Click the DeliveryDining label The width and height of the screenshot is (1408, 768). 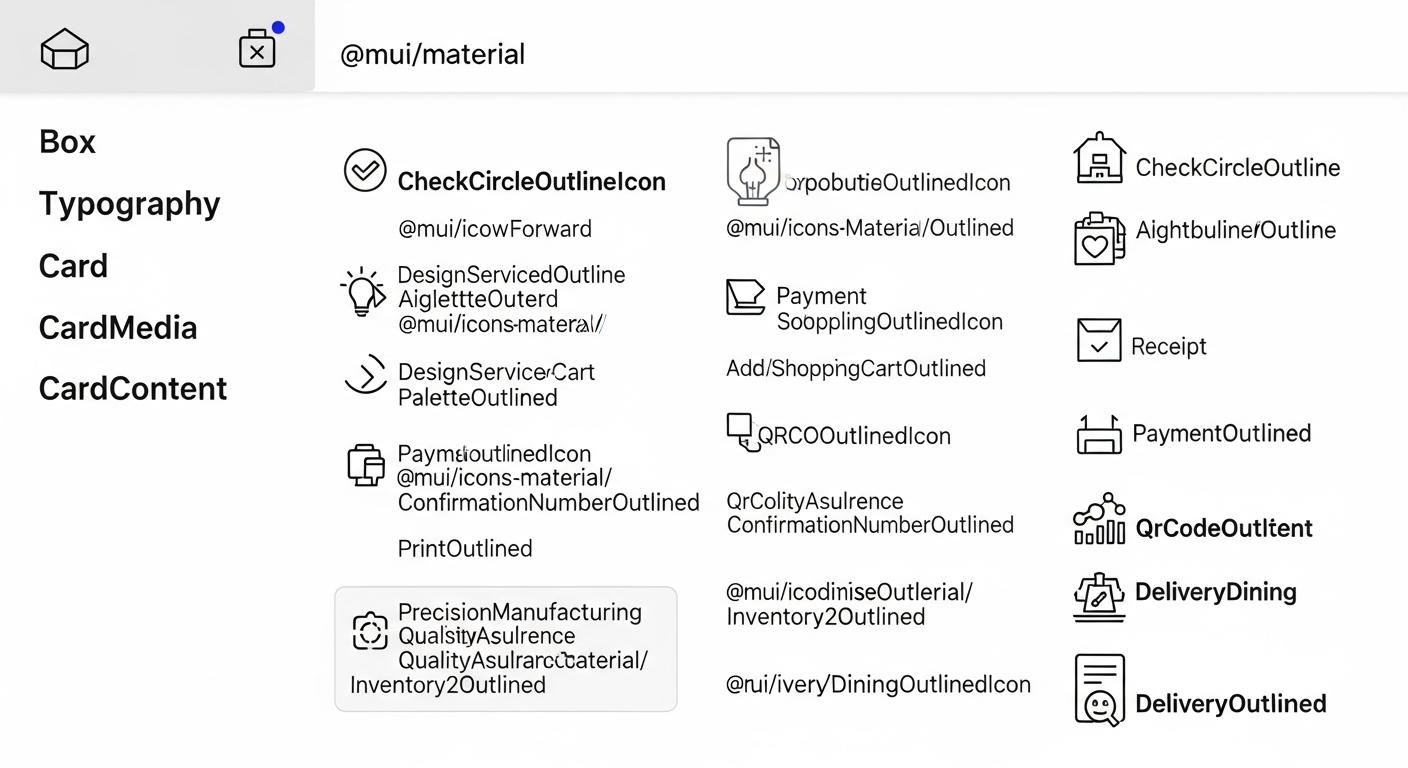coord(1215,592)
